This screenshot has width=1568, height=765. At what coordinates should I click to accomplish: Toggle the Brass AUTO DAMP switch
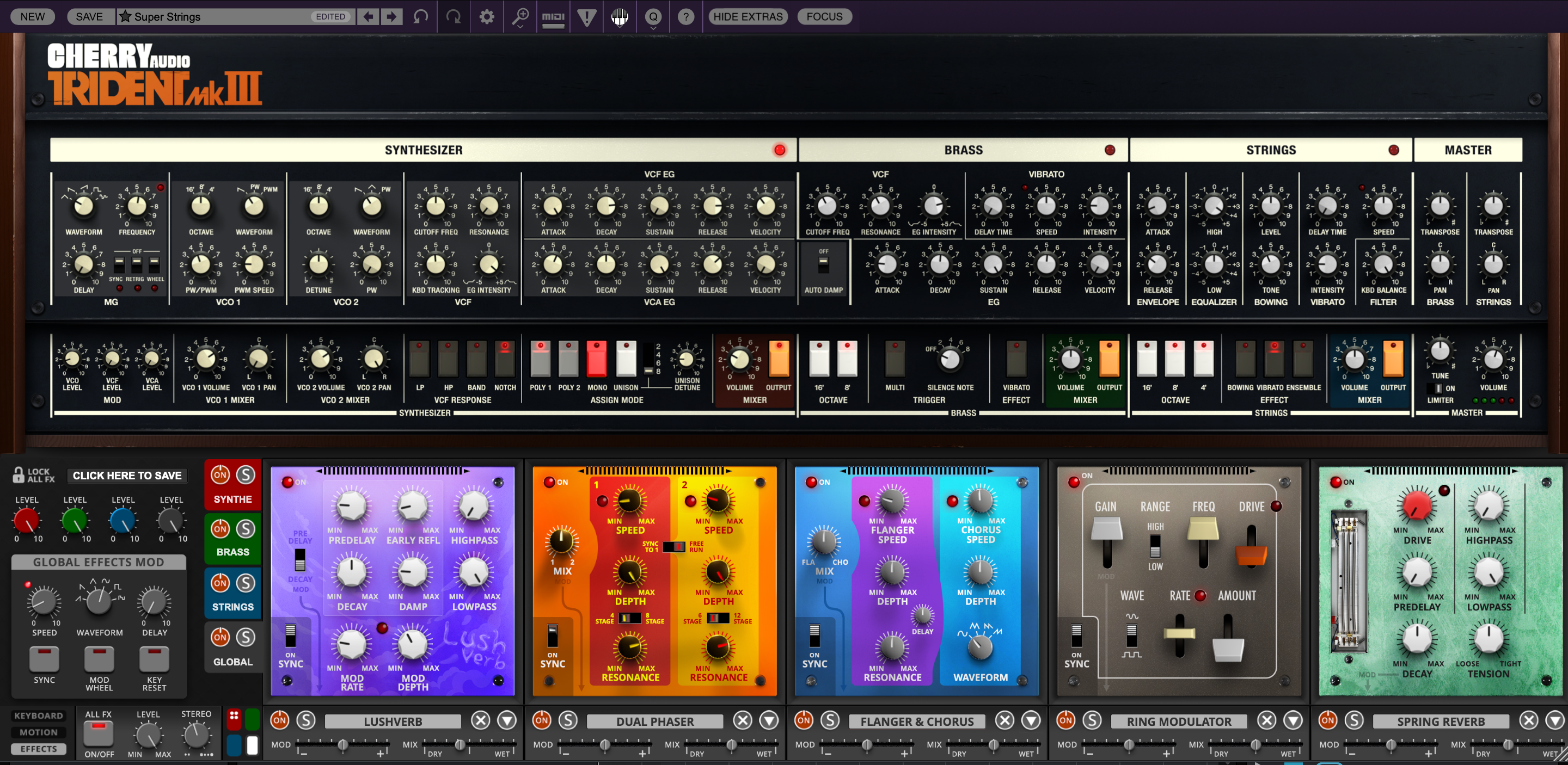823,264
